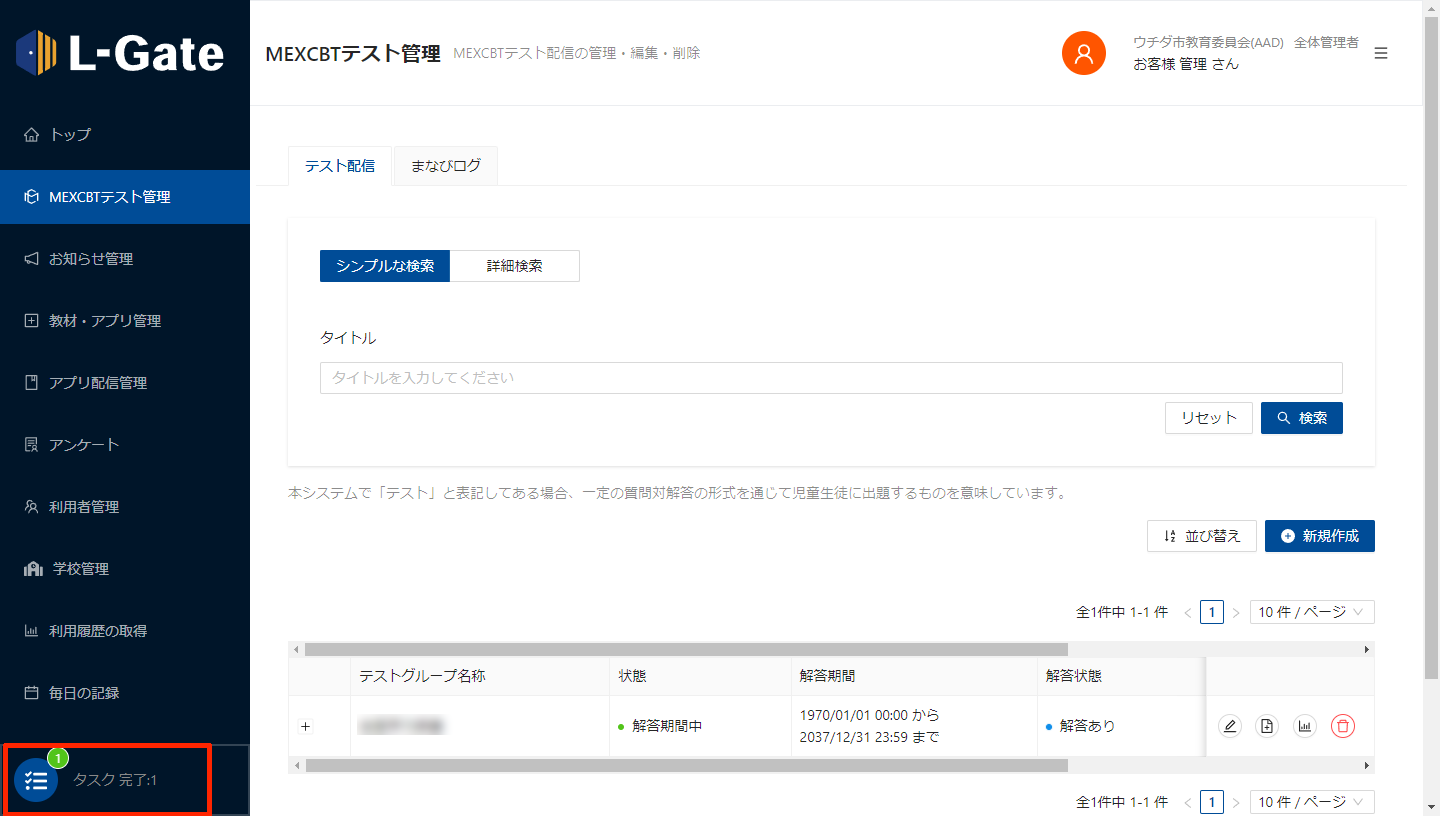Click the 新規作成 button
This screenshot has height=816, width=1440.
(1319, 536)
